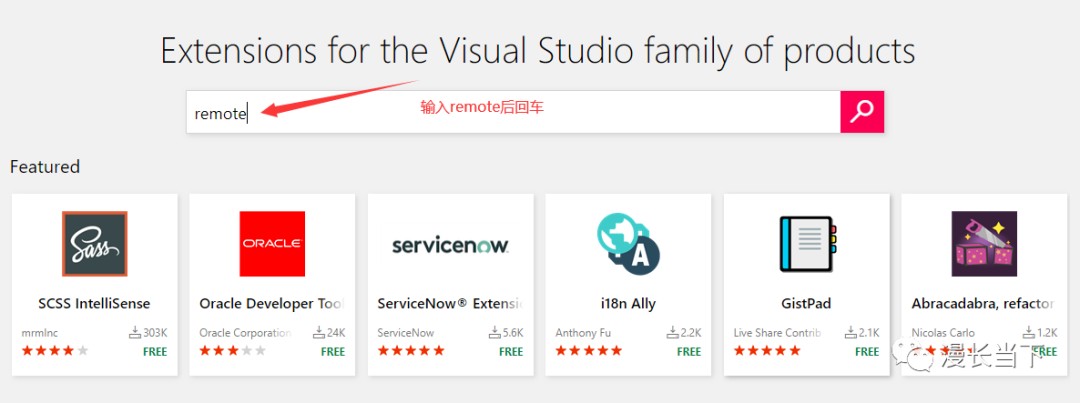Click the Featured section heading
Image resolution: width=1080 pixels, height=403 pixels.
(x=45, y=167)
